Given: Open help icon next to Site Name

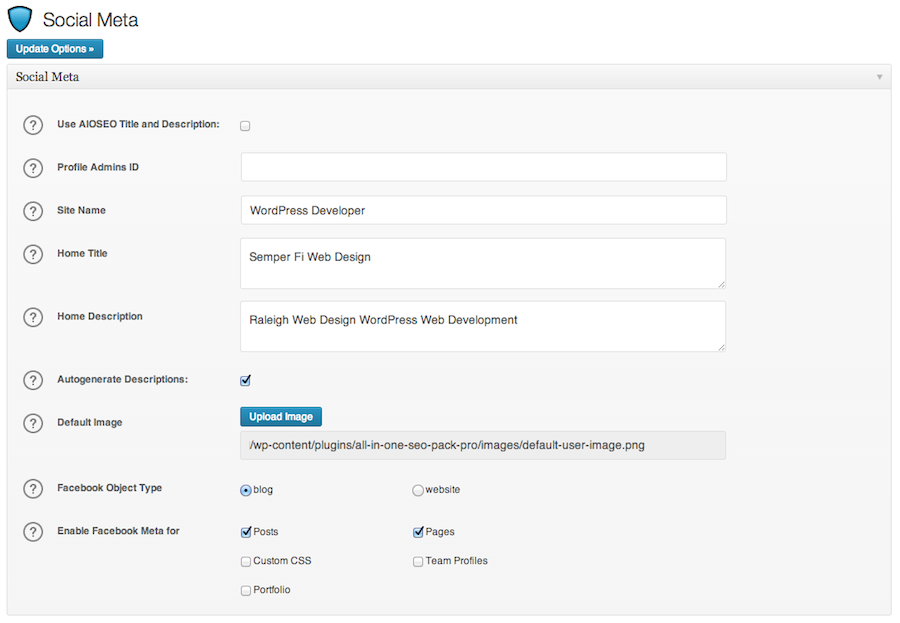Looking at the screenshot, I should tap(33, 211).
